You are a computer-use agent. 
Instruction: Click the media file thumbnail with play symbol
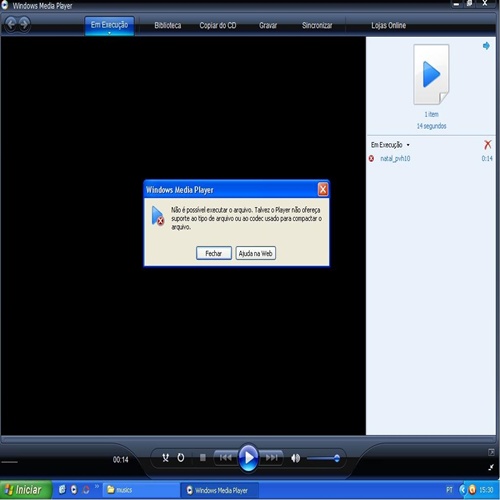point(431,74)
